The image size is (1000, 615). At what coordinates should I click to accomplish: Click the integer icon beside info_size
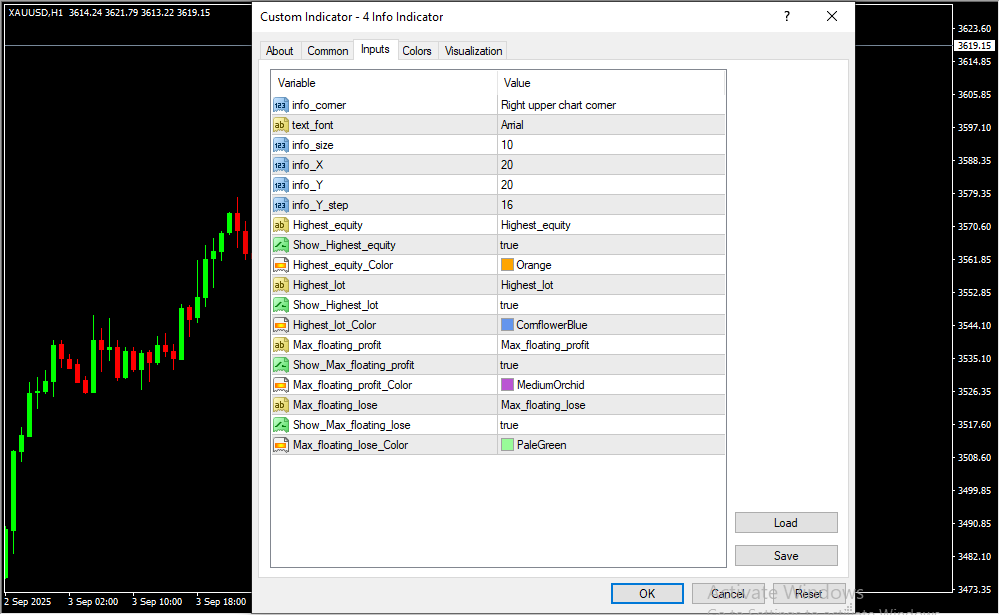click(x=280, y=145)
